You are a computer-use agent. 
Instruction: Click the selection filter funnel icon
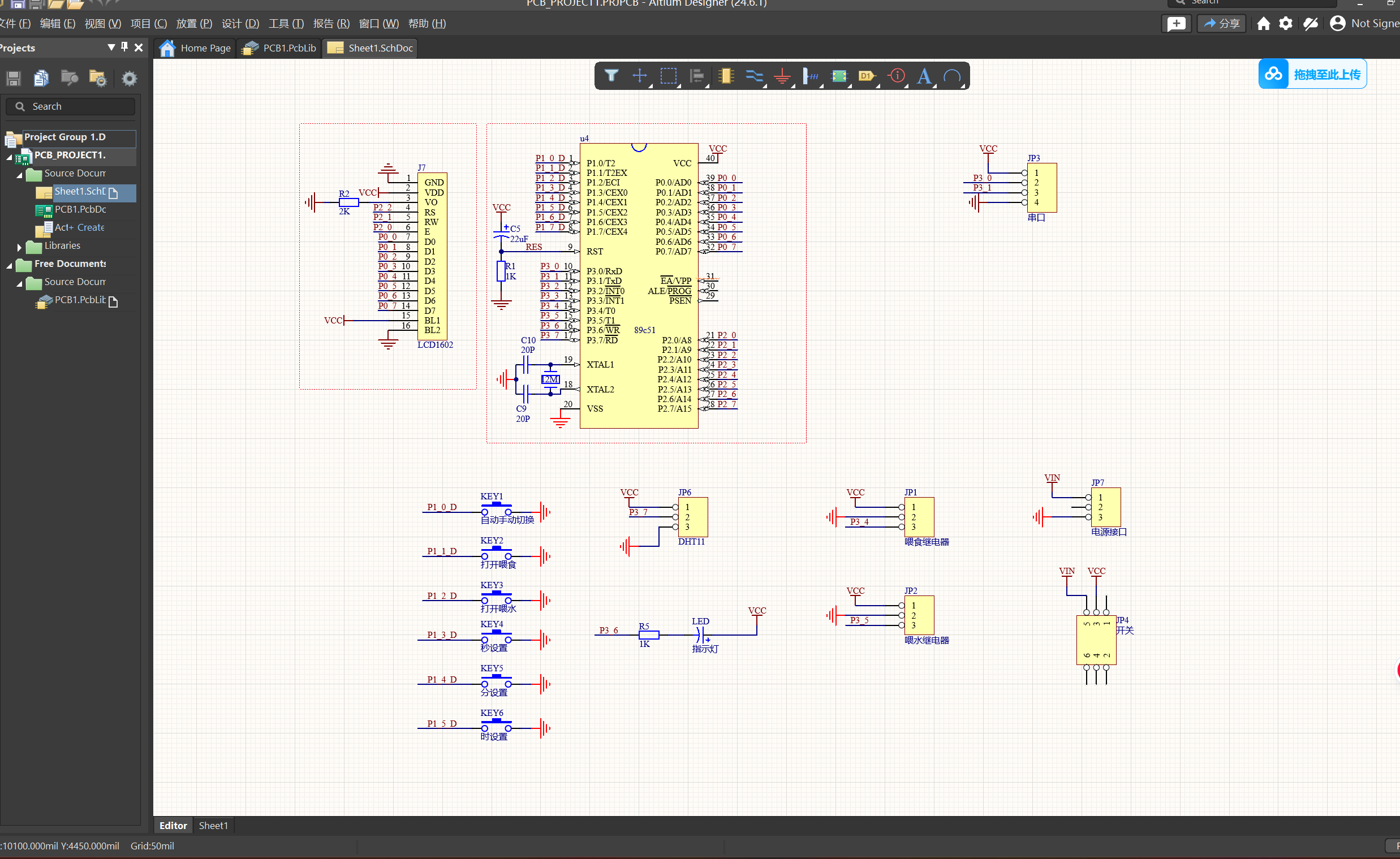click(x=611, y=76)
